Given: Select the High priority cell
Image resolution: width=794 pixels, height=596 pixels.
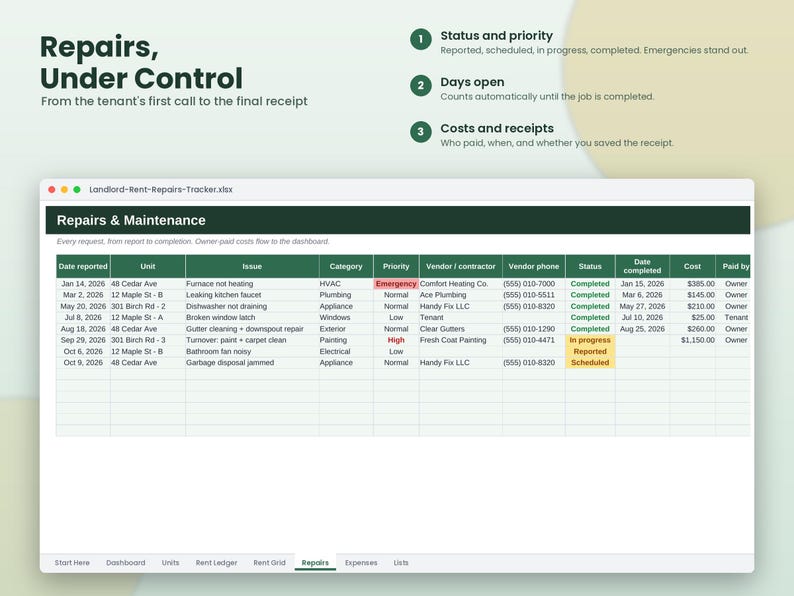Looking at the screenshot, I should 396,340.
